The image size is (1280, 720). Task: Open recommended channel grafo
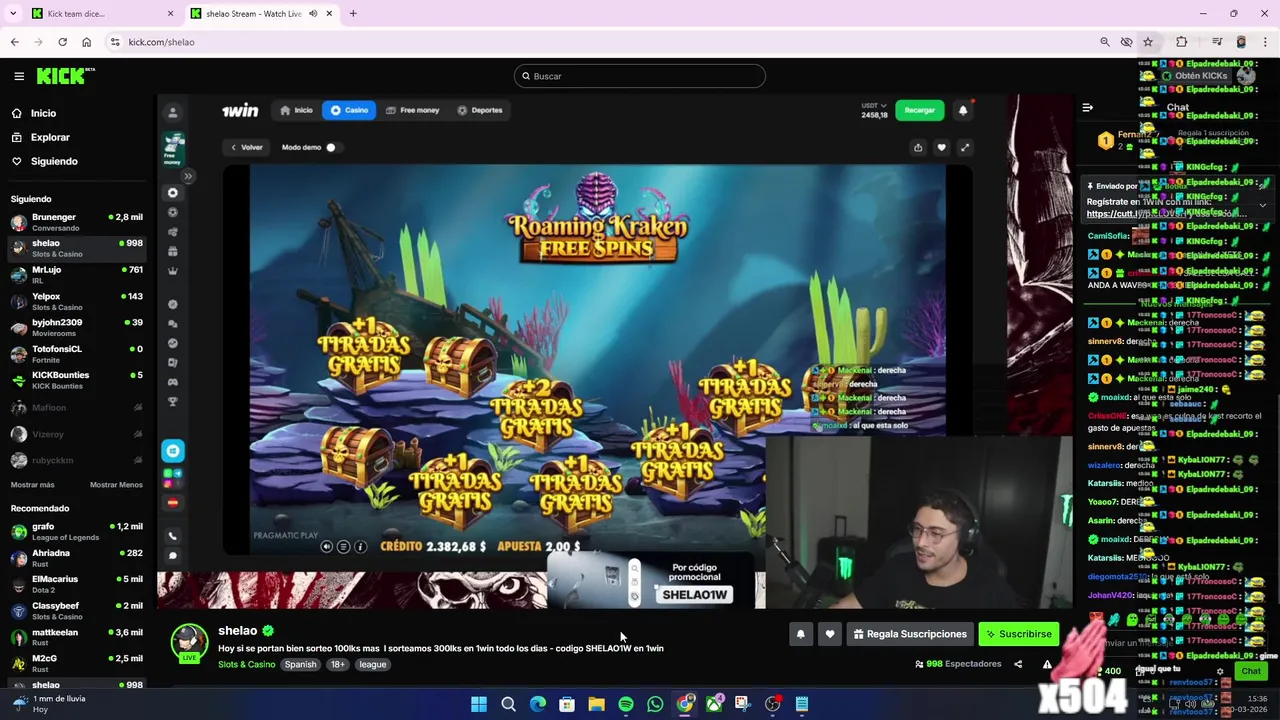point(77,531)
